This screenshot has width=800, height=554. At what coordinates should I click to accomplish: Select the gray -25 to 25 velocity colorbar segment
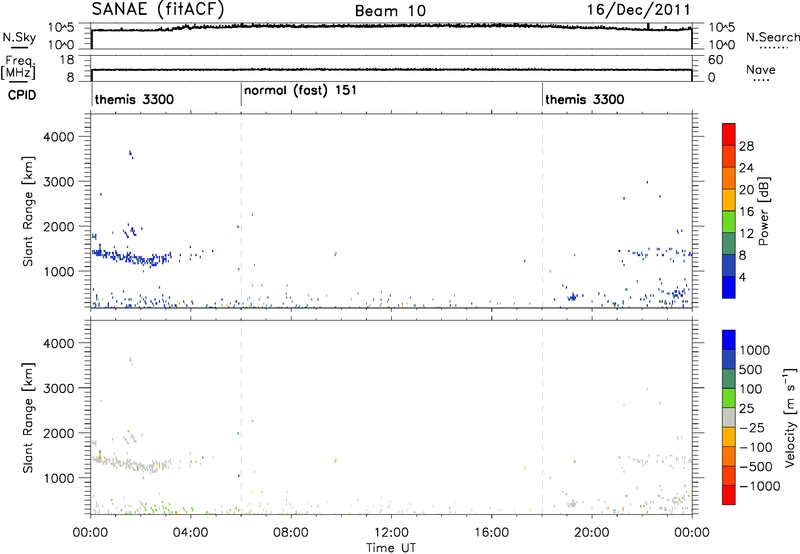pos(729,417)
